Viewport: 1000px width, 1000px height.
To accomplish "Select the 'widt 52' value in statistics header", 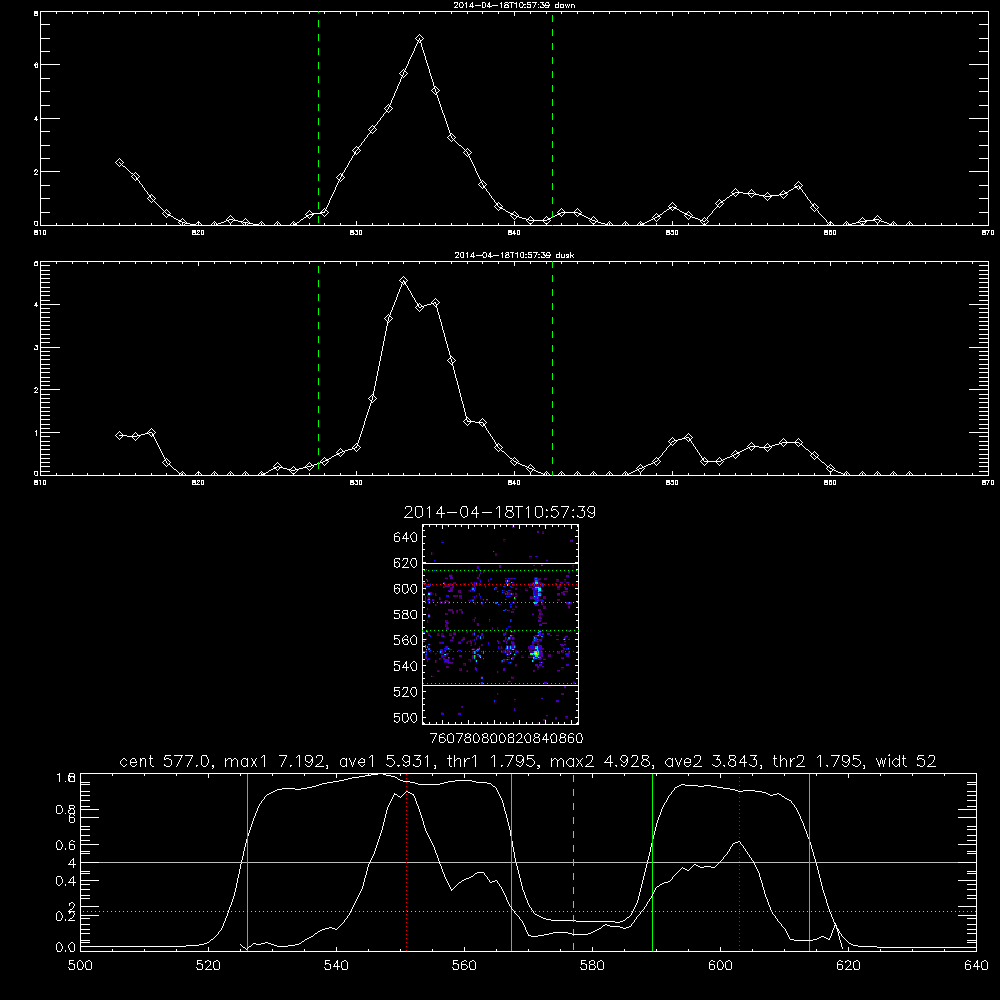I will pyautogui.click(x=906, y=761).
